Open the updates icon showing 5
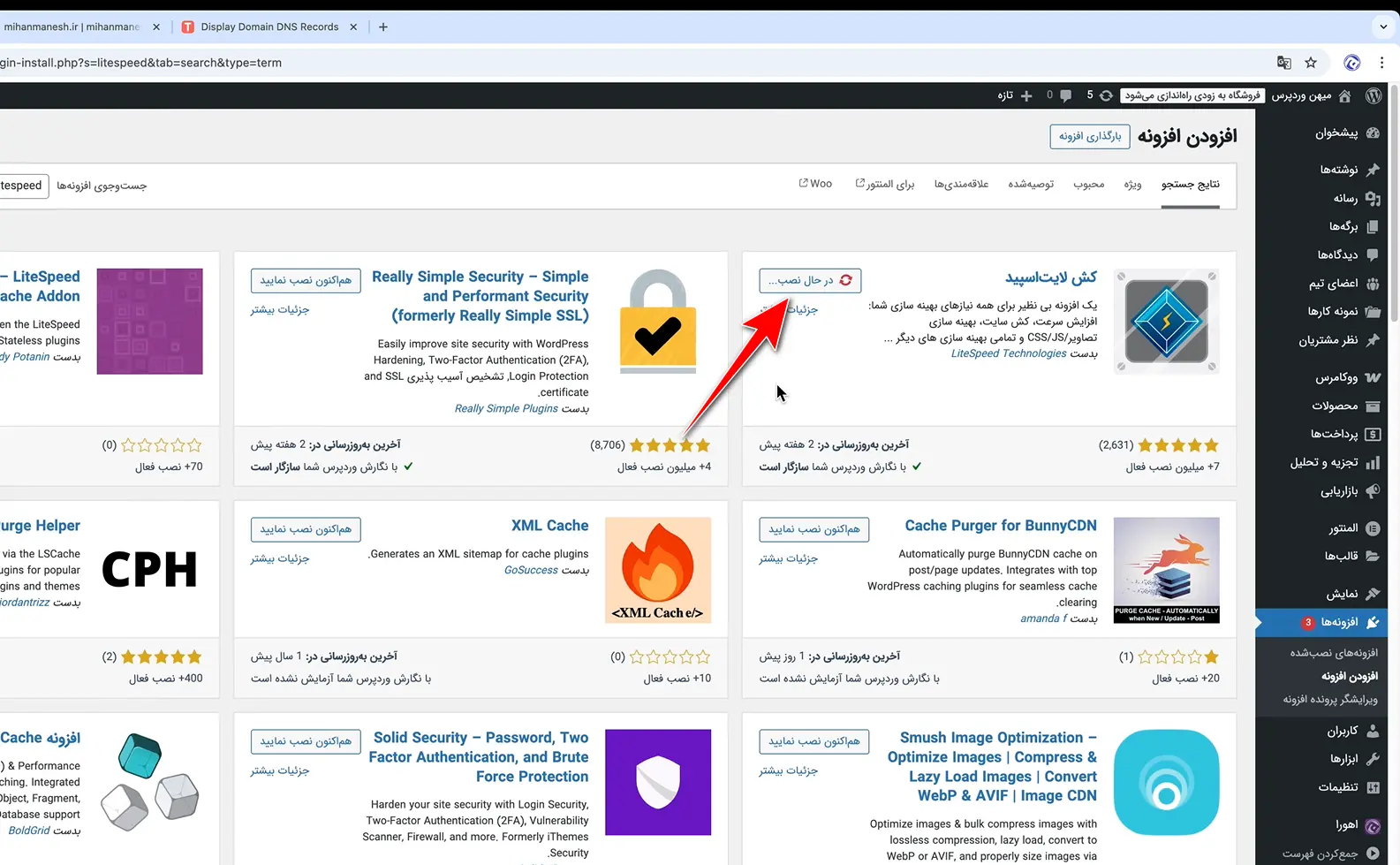 [x=1100, y=95]
